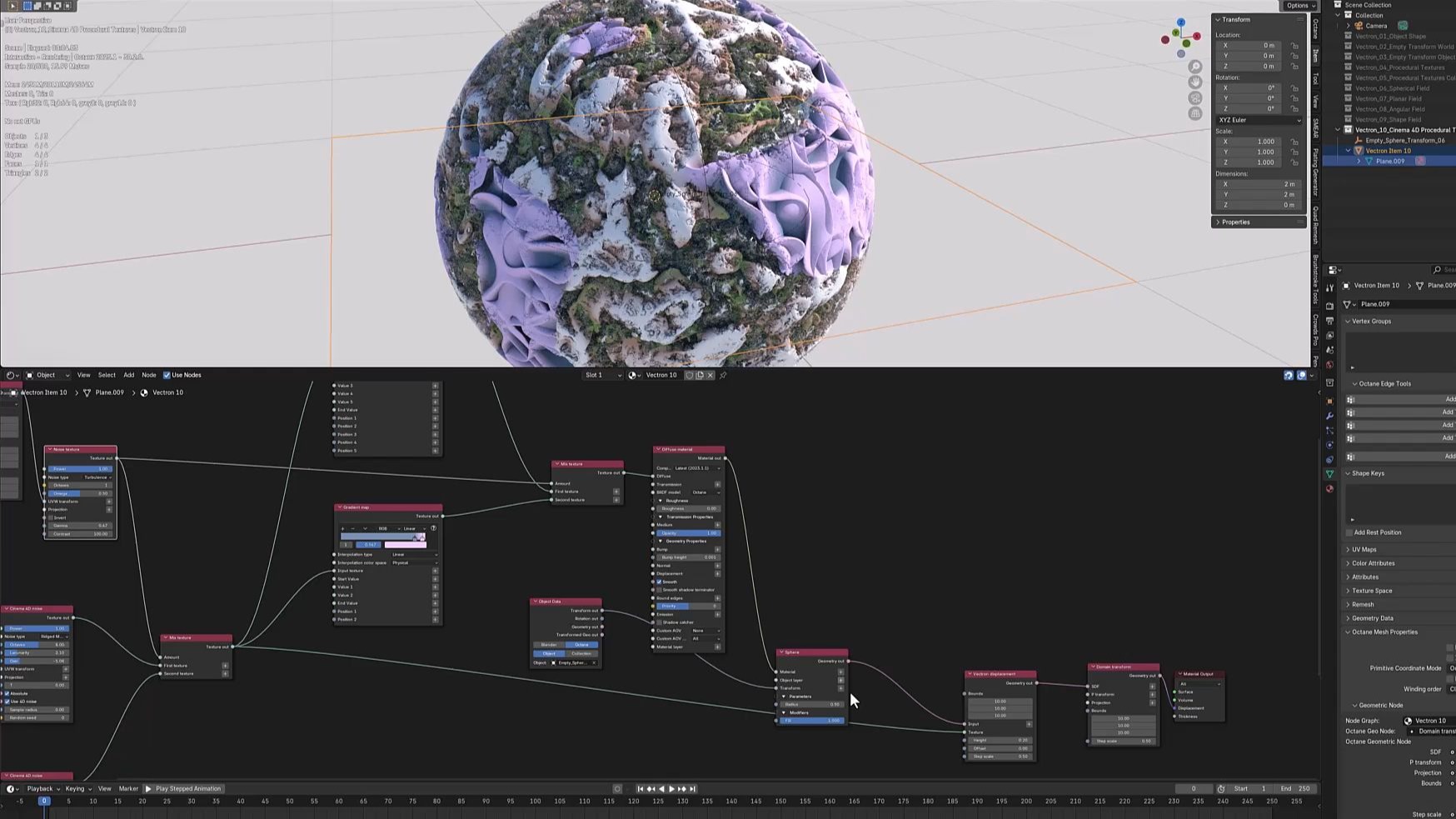Open the Render properties tab icon
Viewport: 1456px width, 819px height.
1330,305
